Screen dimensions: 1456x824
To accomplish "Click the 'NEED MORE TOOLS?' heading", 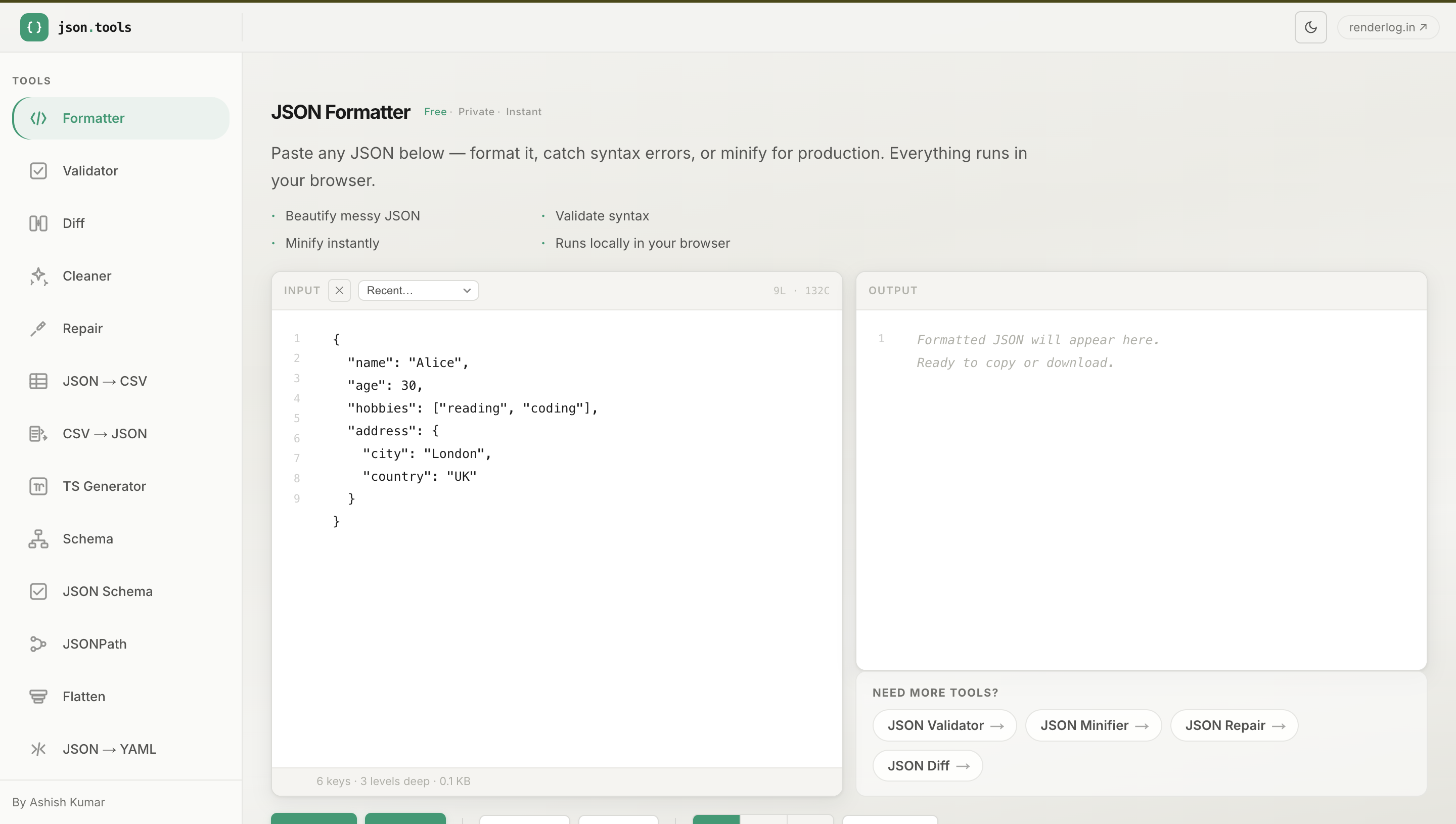I will coord(935,693).
